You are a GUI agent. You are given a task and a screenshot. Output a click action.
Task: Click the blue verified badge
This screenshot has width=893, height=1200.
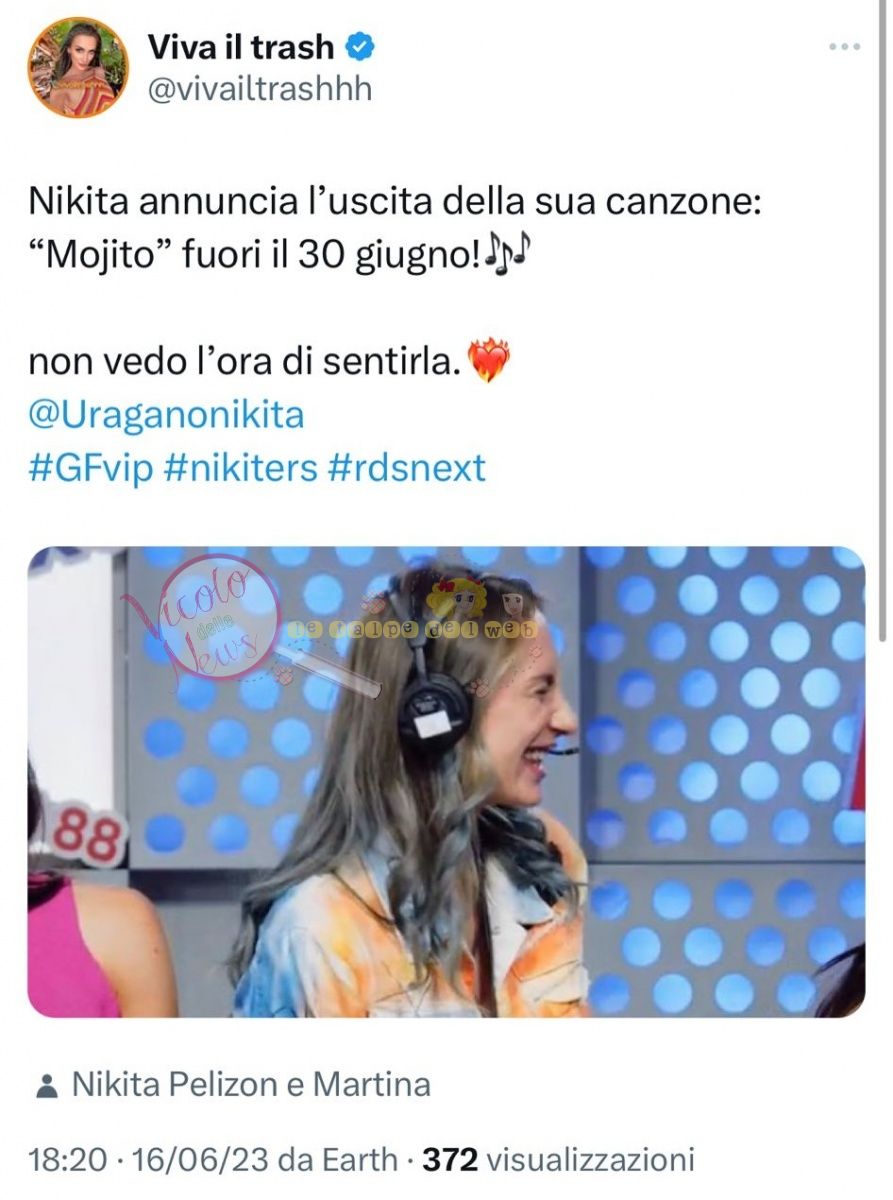pos(360,45)
